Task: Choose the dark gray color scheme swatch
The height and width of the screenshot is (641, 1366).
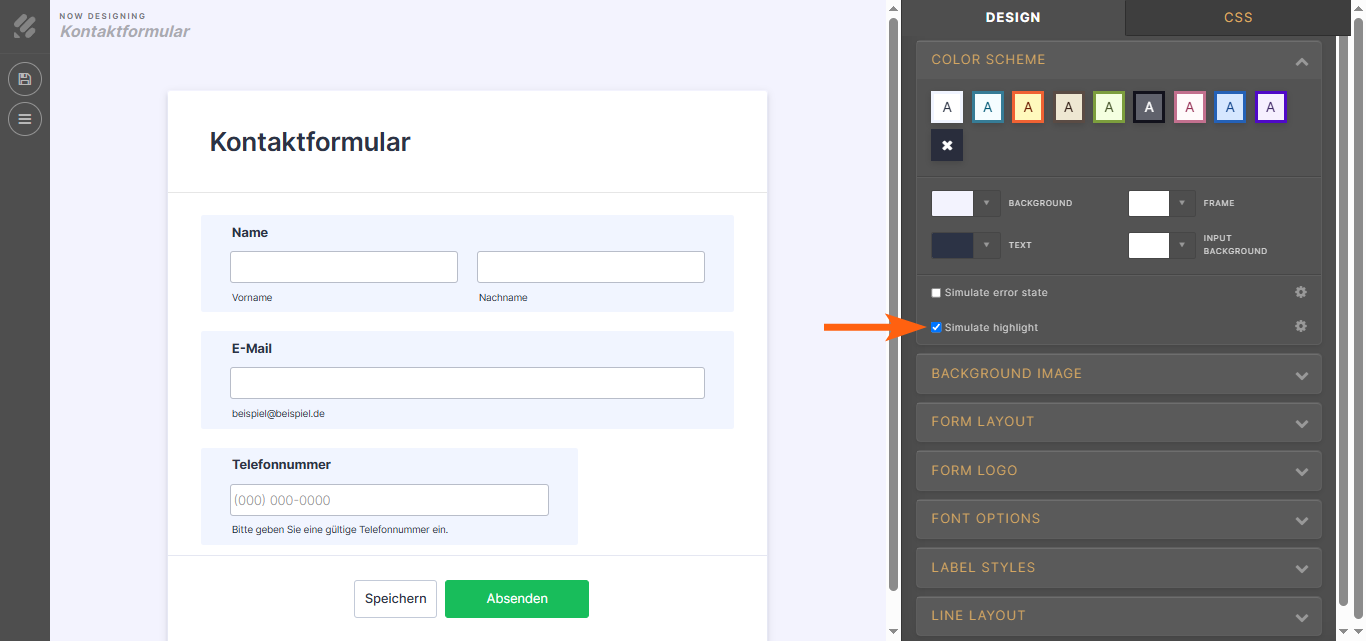Action: click(1149, 107)
